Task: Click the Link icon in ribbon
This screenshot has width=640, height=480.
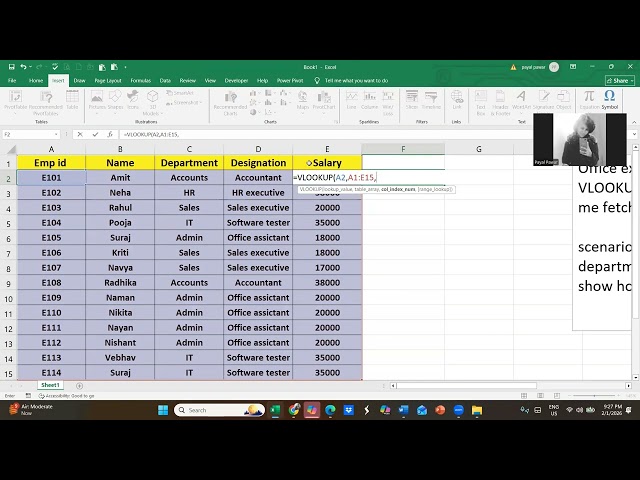Action: tap(457, 100)
